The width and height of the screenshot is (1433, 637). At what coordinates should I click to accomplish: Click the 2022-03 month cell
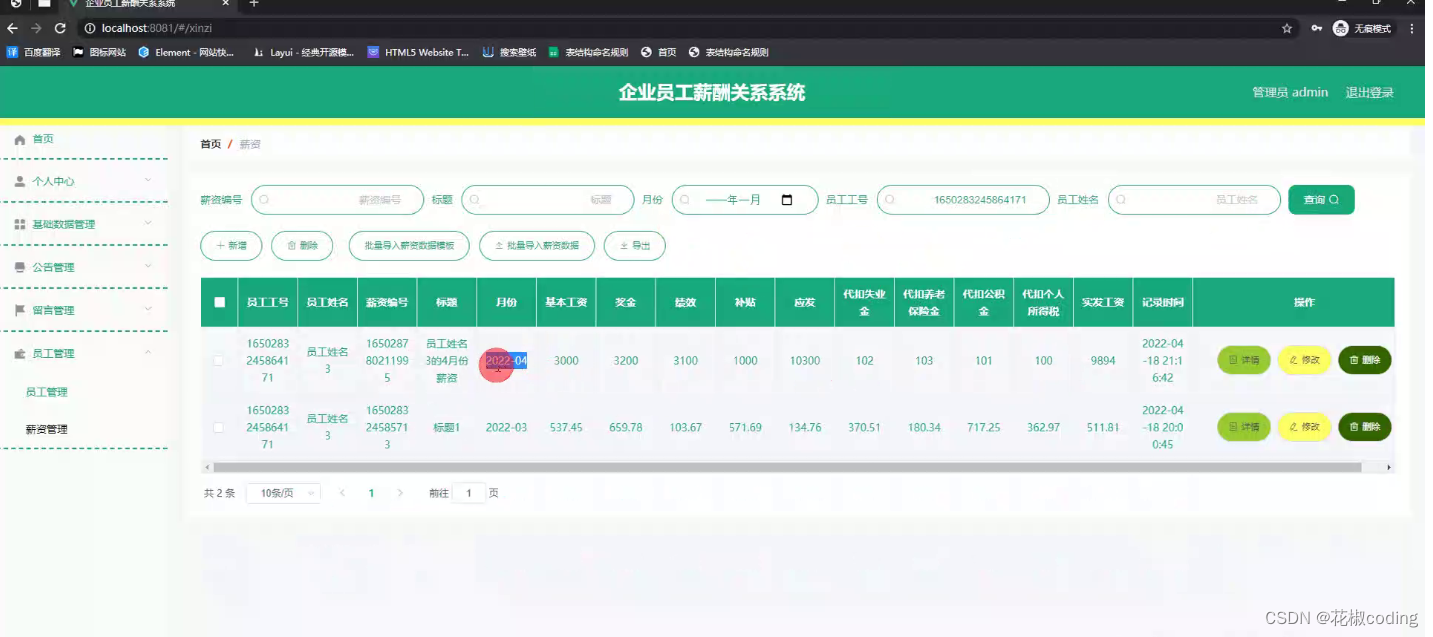point(506,427)
